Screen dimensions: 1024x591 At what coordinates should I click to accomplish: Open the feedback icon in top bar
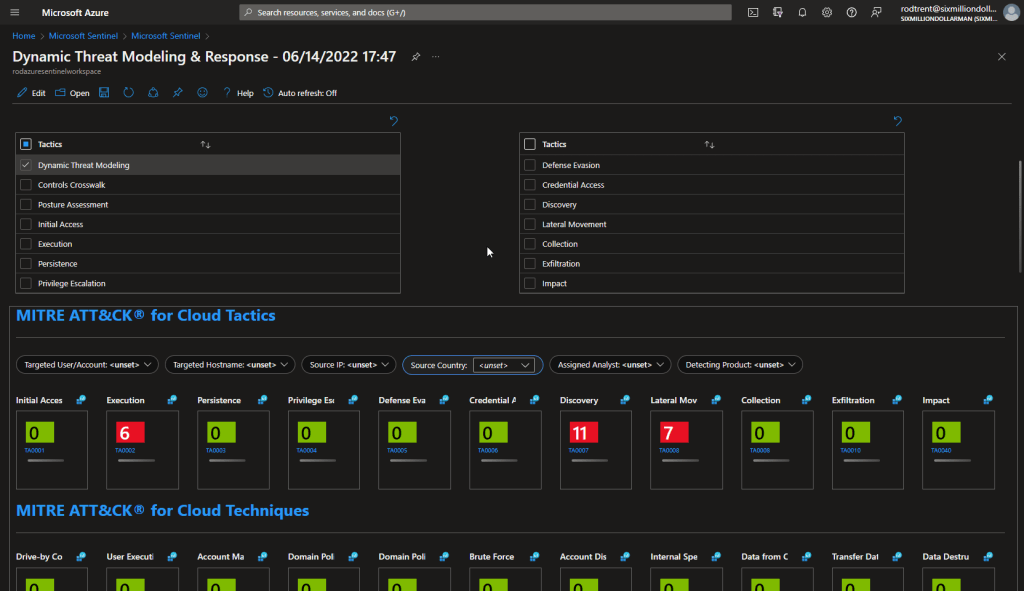(876, 12)
